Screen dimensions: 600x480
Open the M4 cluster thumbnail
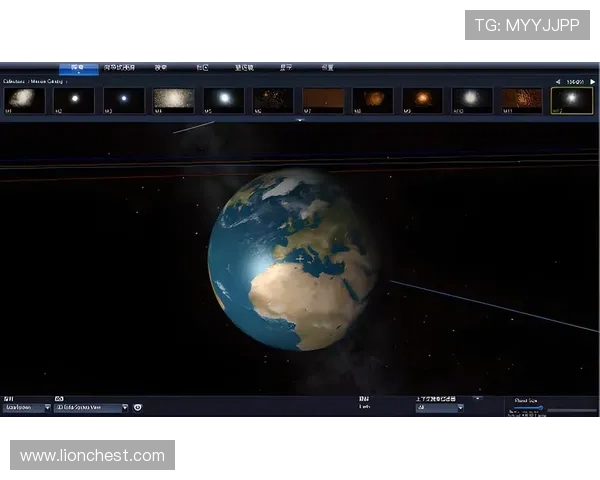point(174,99)
